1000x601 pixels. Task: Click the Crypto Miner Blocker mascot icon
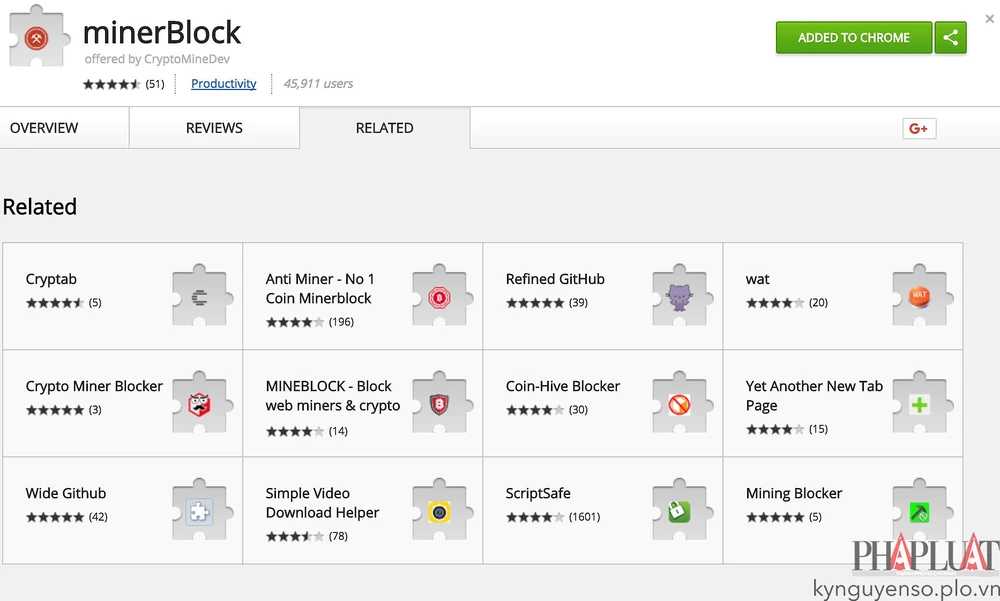click(x=200, y=404)
